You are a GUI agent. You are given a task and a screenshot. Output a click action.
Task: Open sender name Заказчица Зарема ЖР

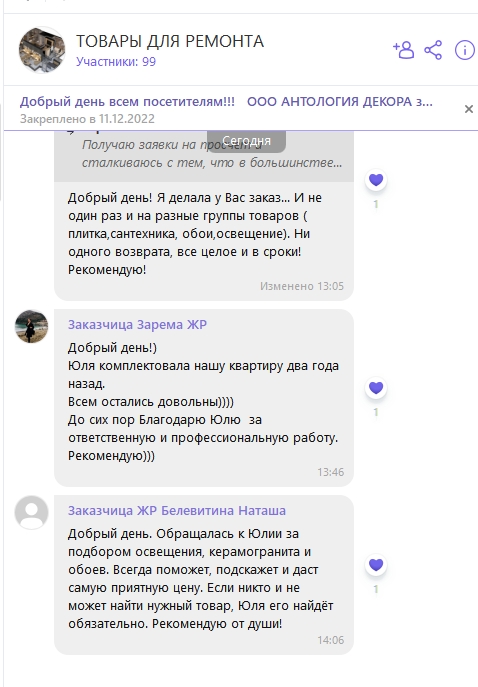pos(137,325)
